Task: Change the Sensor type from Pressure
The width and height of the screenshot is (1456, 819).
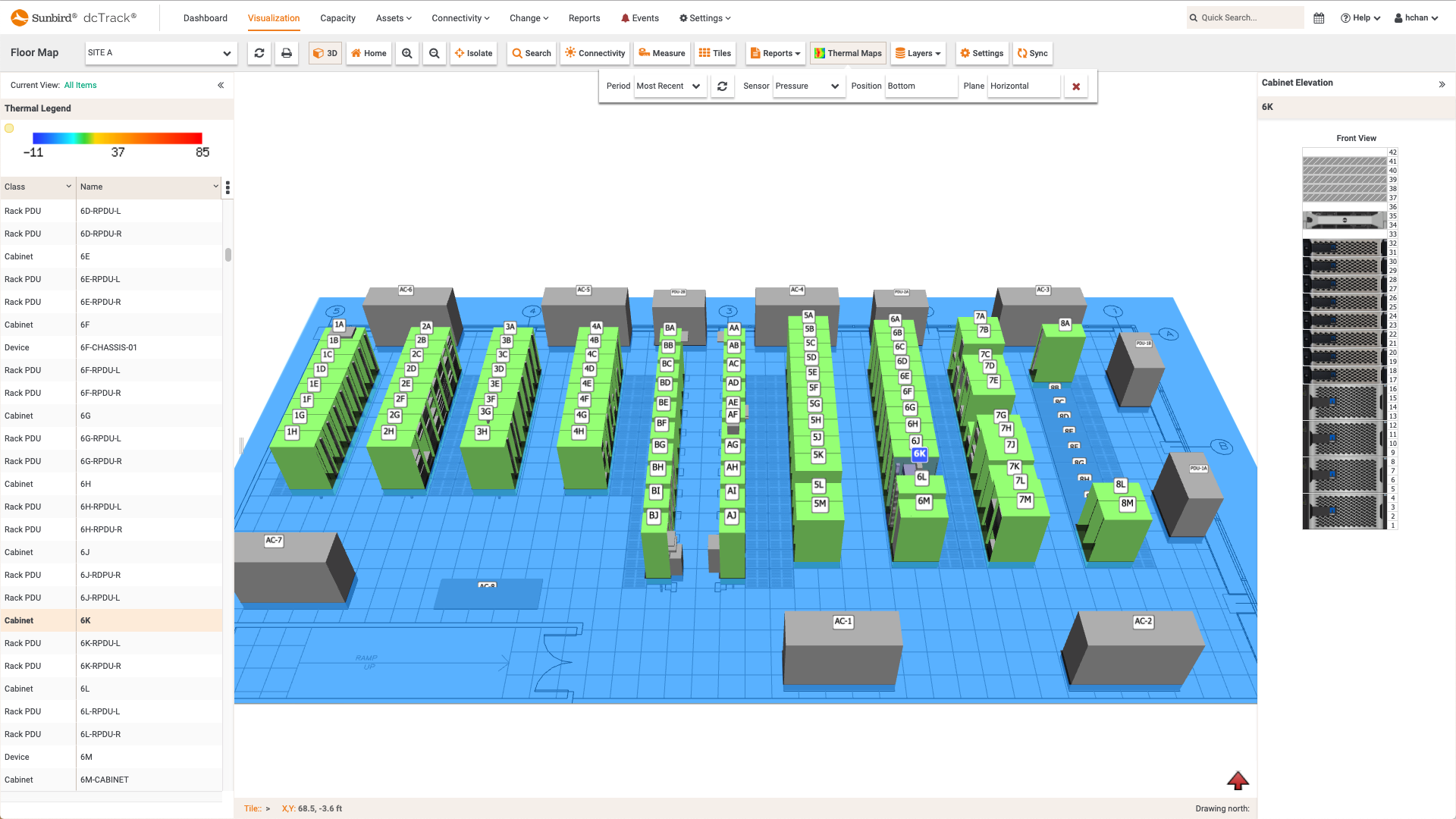Action: (x=808, y=86)
